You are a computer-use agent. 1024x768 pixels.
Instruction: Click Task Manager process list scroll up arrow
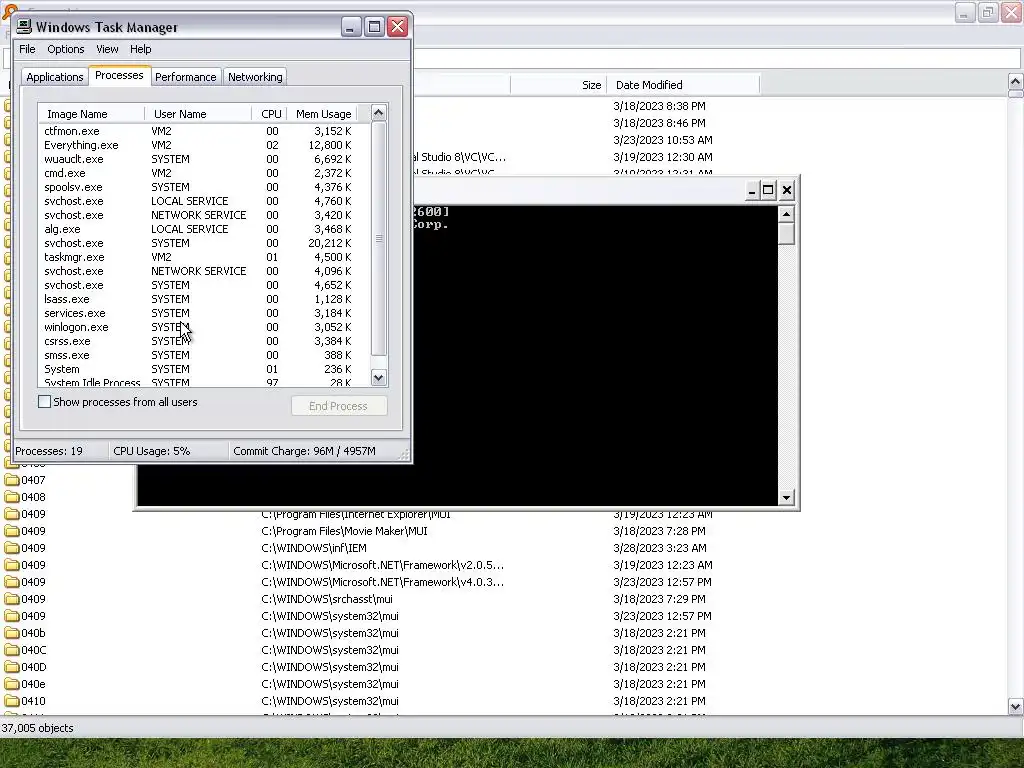tap(379, 113)
